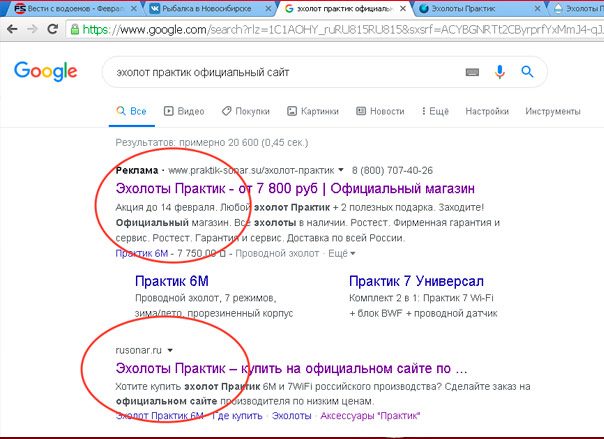Image resolution: width=604 pixels, height=439 pixels.
Task: Go forward with the browser forward arrow
Action: 33,29
